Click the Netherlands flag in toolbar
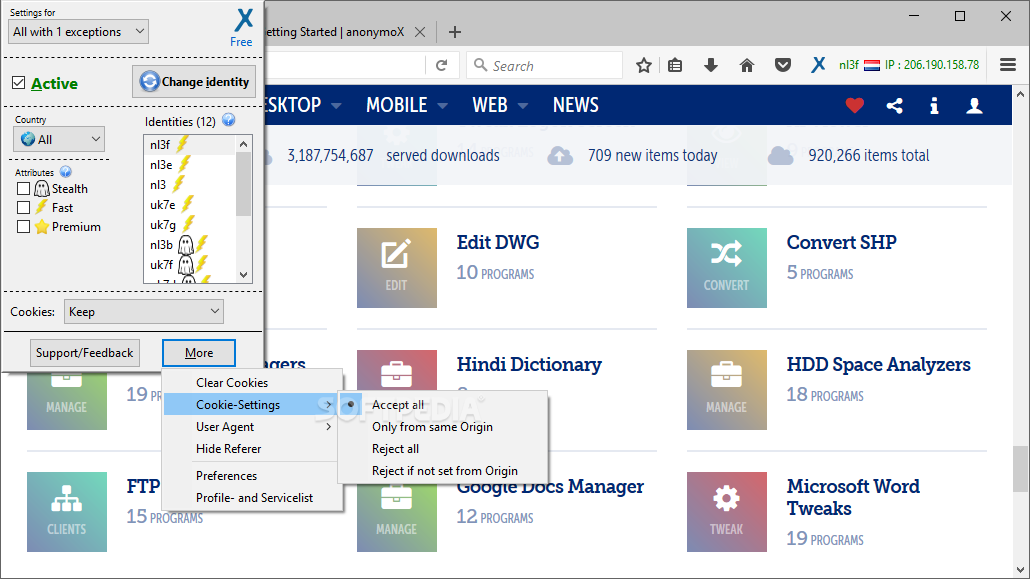1030x579 pixels. click(x=872, y=65)
